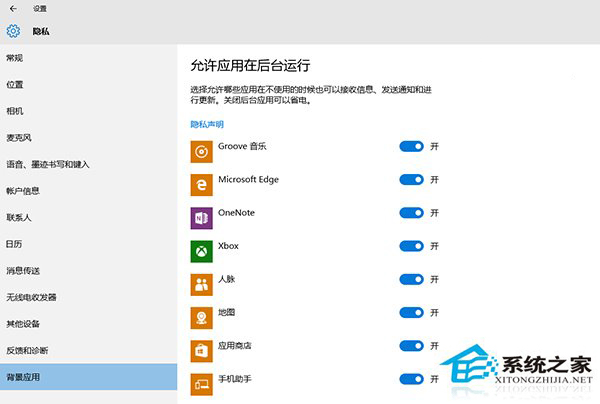Viewport: 600px width, 404px height.
Task: Click the Groove 音乐 app icon
Action: (201, 152)
